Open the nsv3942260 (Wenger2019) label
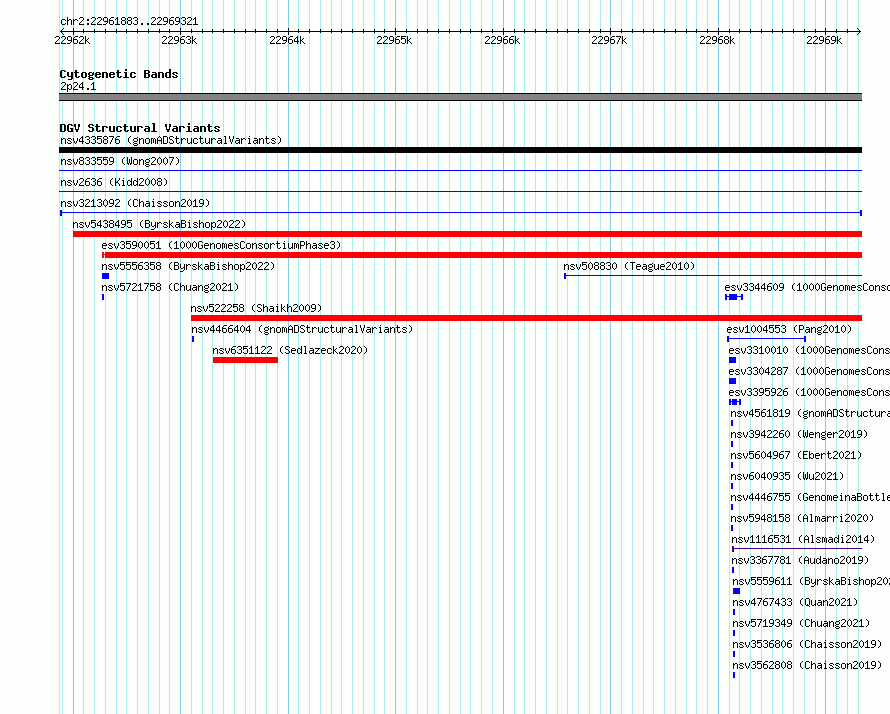This screenshot has height=714, width=890. (799, 434)
